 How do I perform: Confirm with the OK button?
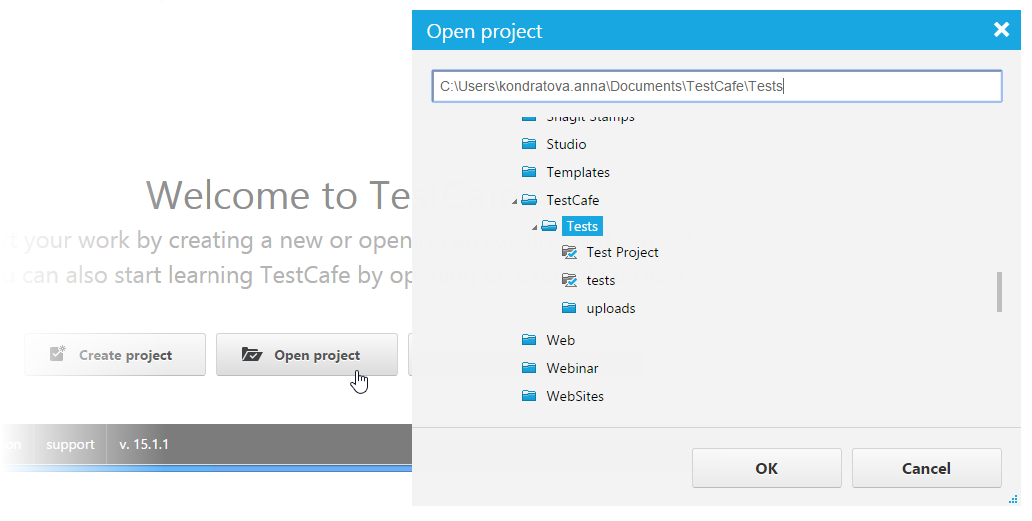coord(767,468)
